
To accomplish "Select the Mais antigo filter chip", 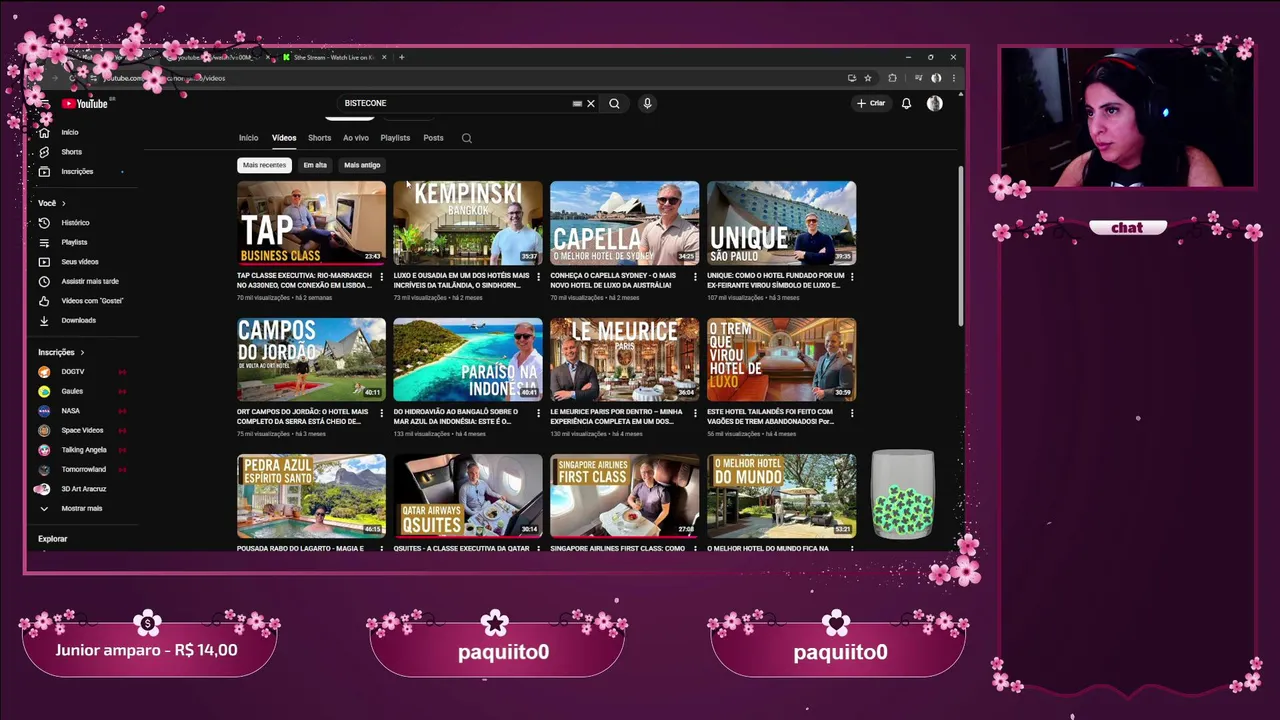I will coord(362,165).
